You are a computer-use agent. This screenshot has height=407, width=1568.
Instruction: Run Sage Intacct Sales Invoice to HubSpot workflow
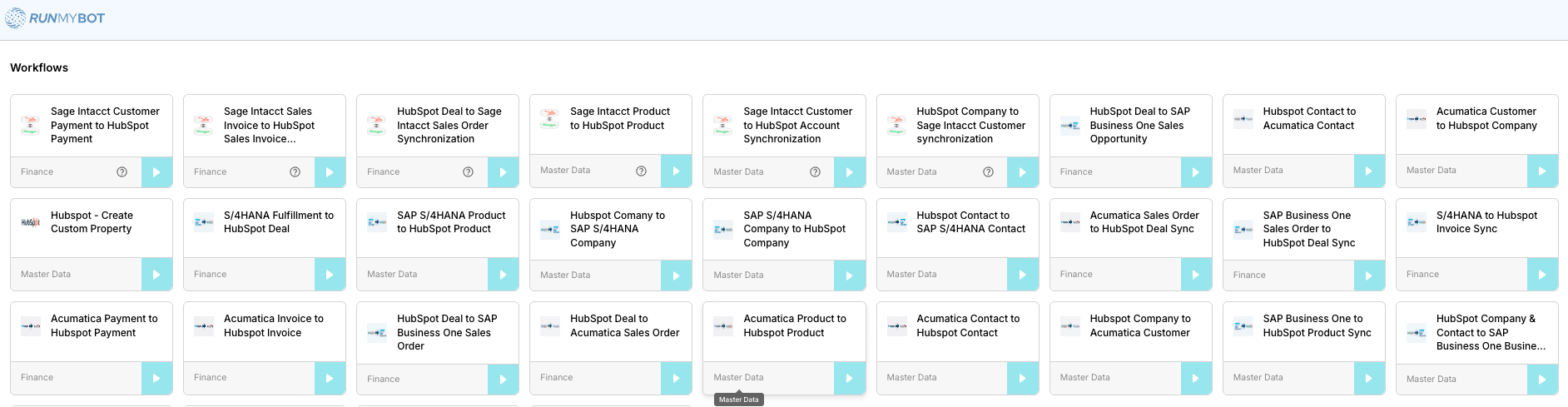pyautogui.click(x=330, y=172)
